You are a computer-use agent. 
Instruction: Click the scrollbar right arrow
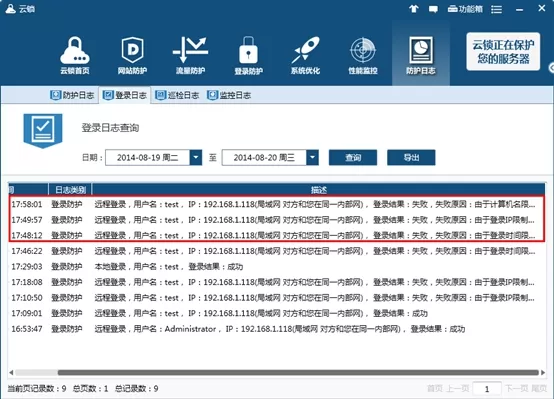point(542,372)
